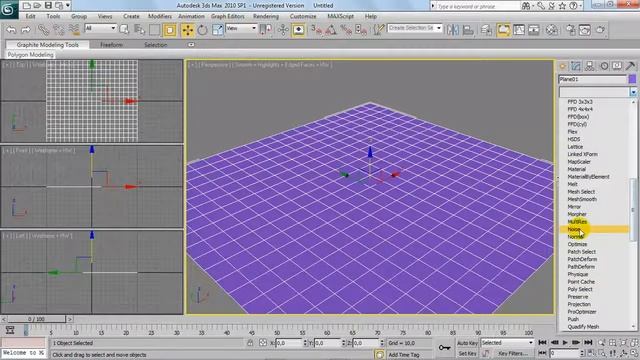
Task: Open the Utilities hammer panel tab
Action: [x=631, y=66]
